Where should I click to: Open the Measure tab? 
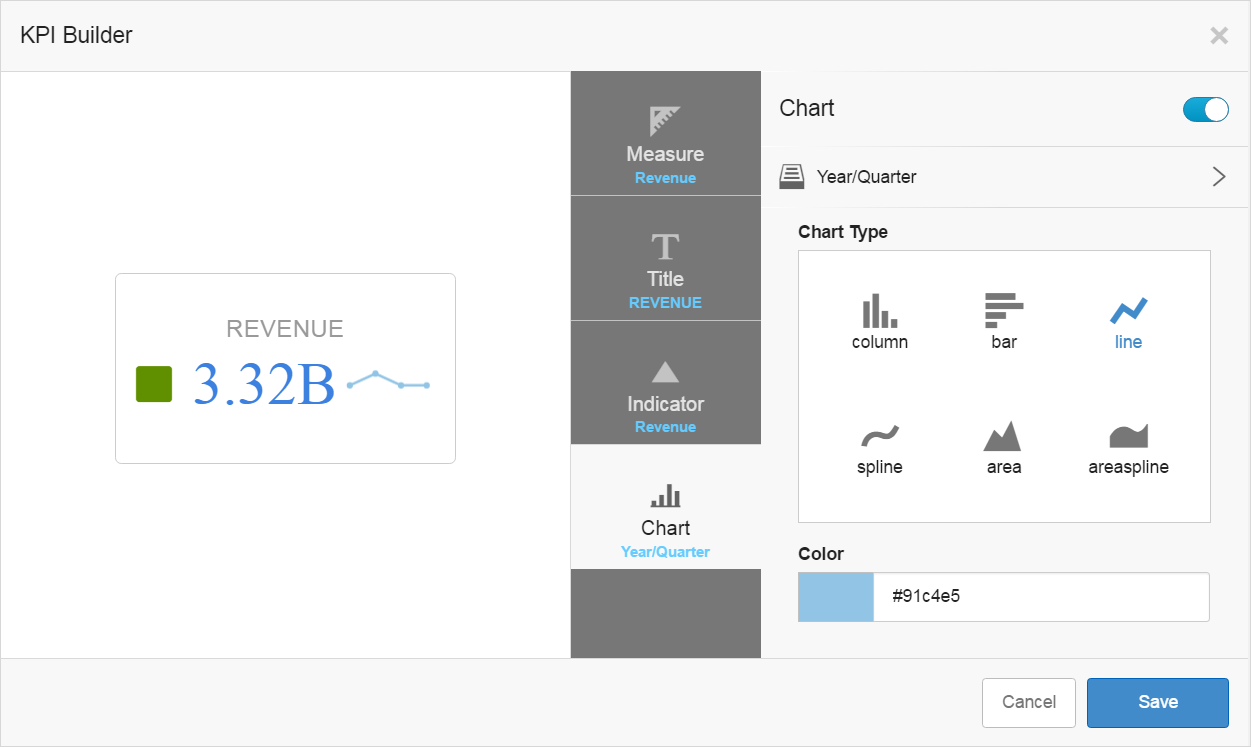point(665,133)
